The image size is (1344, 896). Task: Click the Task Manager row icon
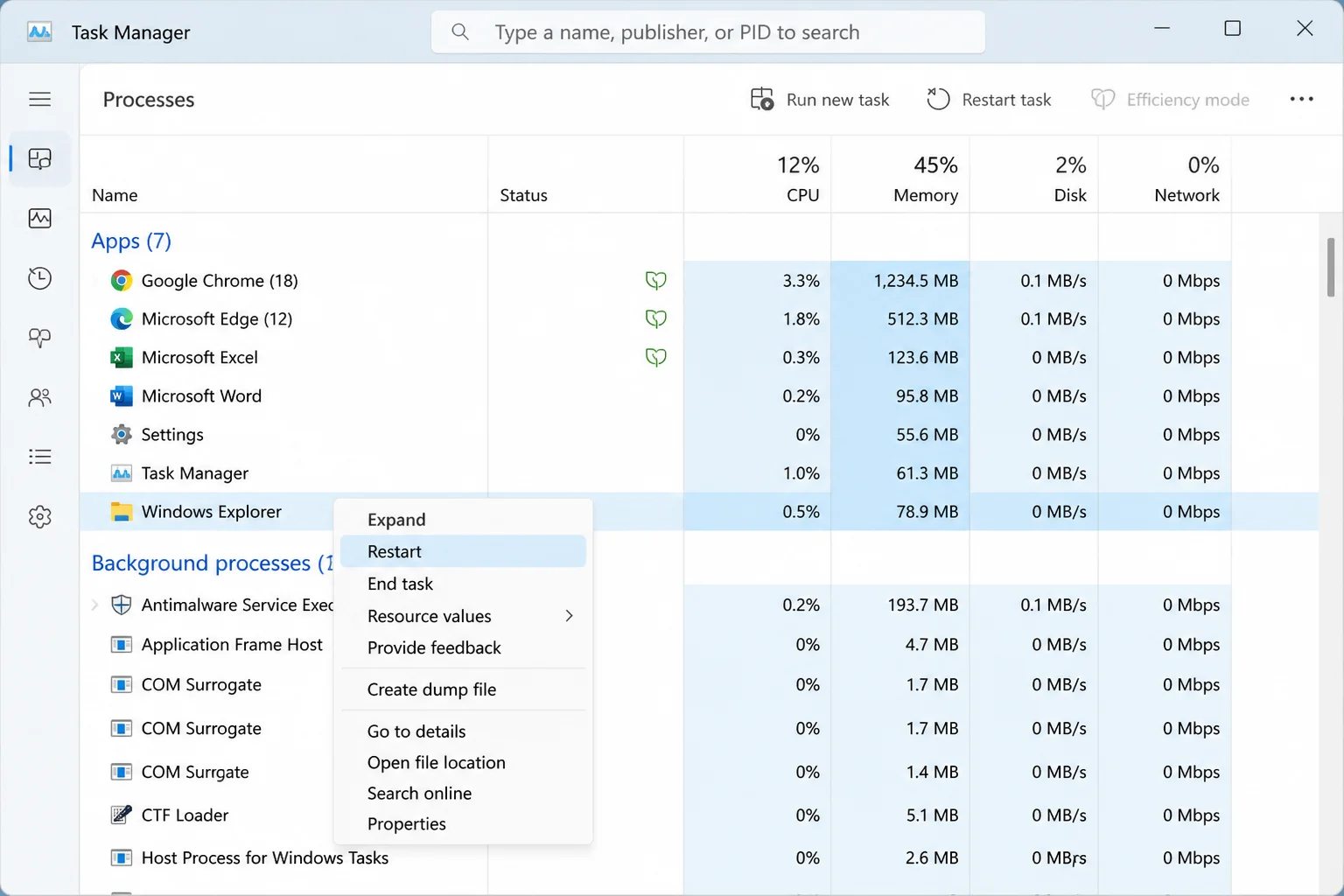[x=122, y=473]
